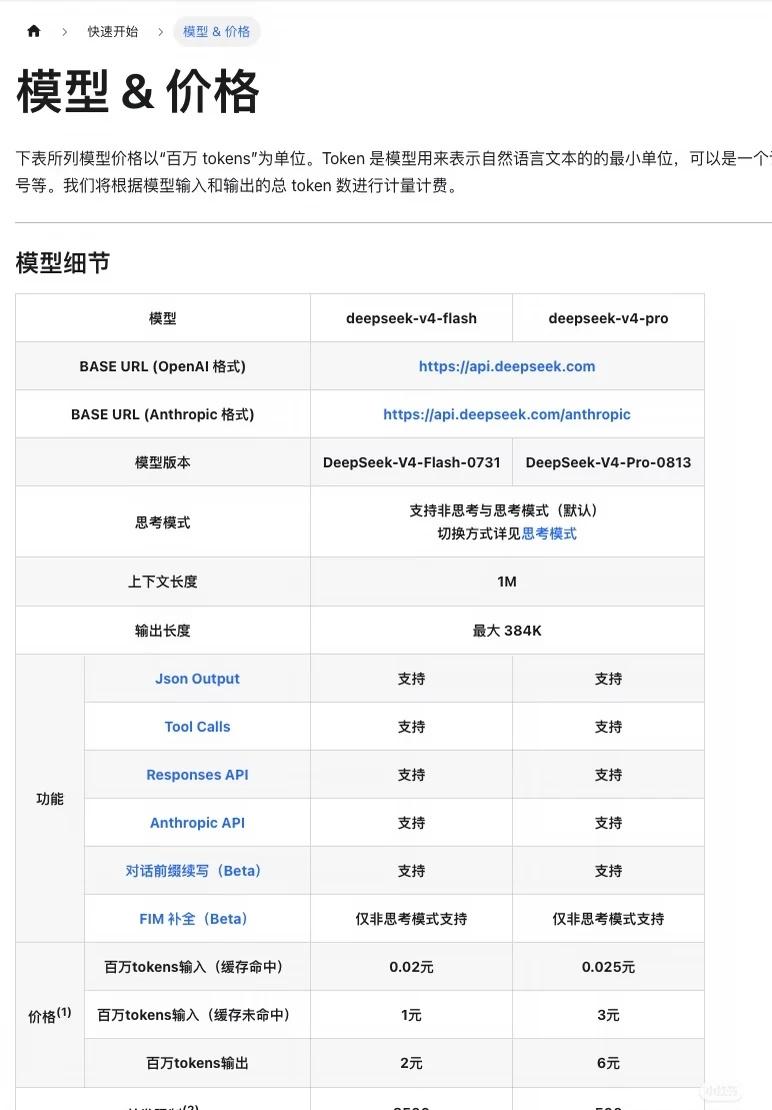This screenshot has width=772, height=1110.
Task: Select the DeepSeek-V4-Flash-0731 version cell
Action: pos(411,462)
